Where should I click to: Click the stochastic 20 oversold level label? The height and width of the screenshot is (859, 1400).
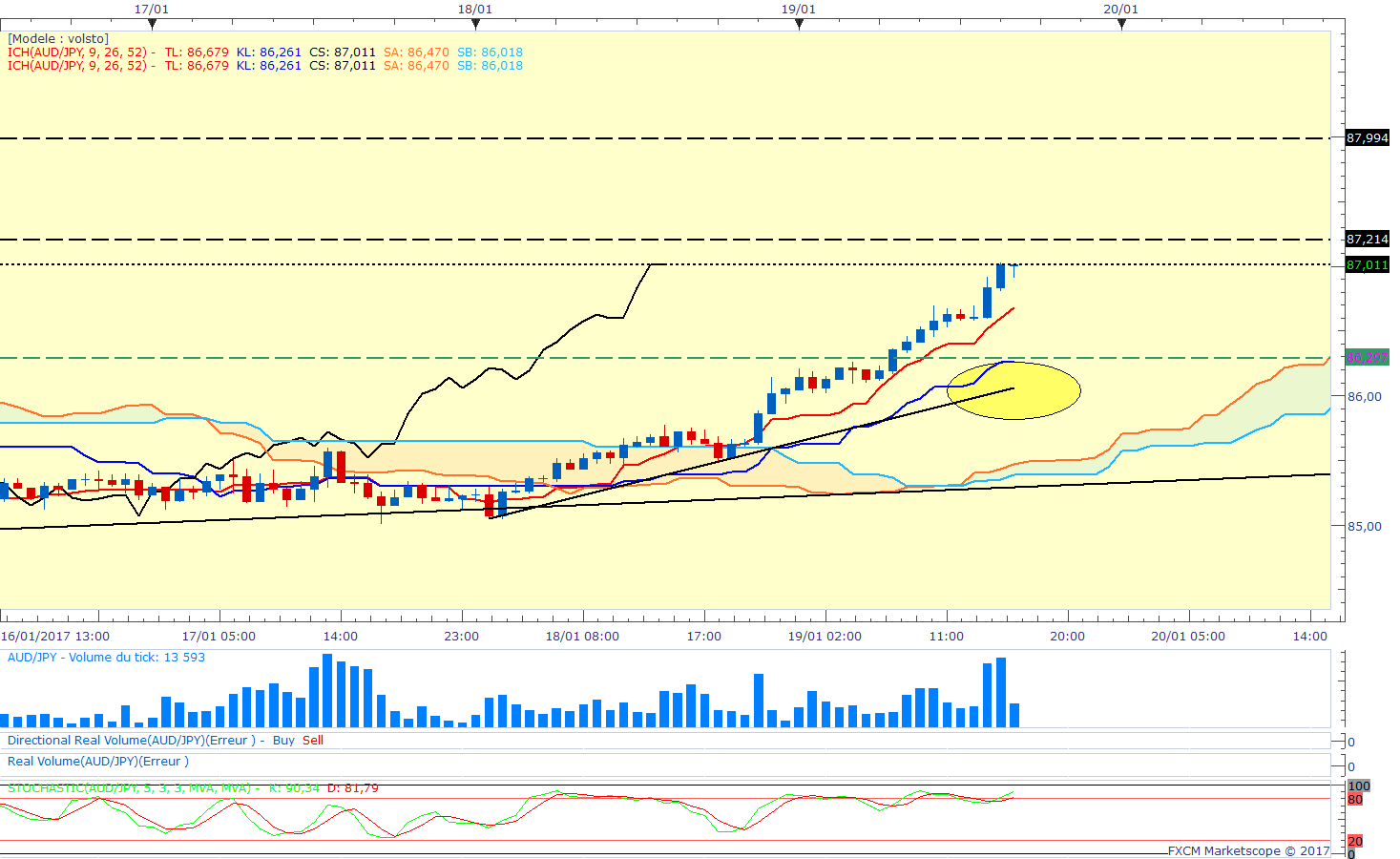tap(1355, 841)
